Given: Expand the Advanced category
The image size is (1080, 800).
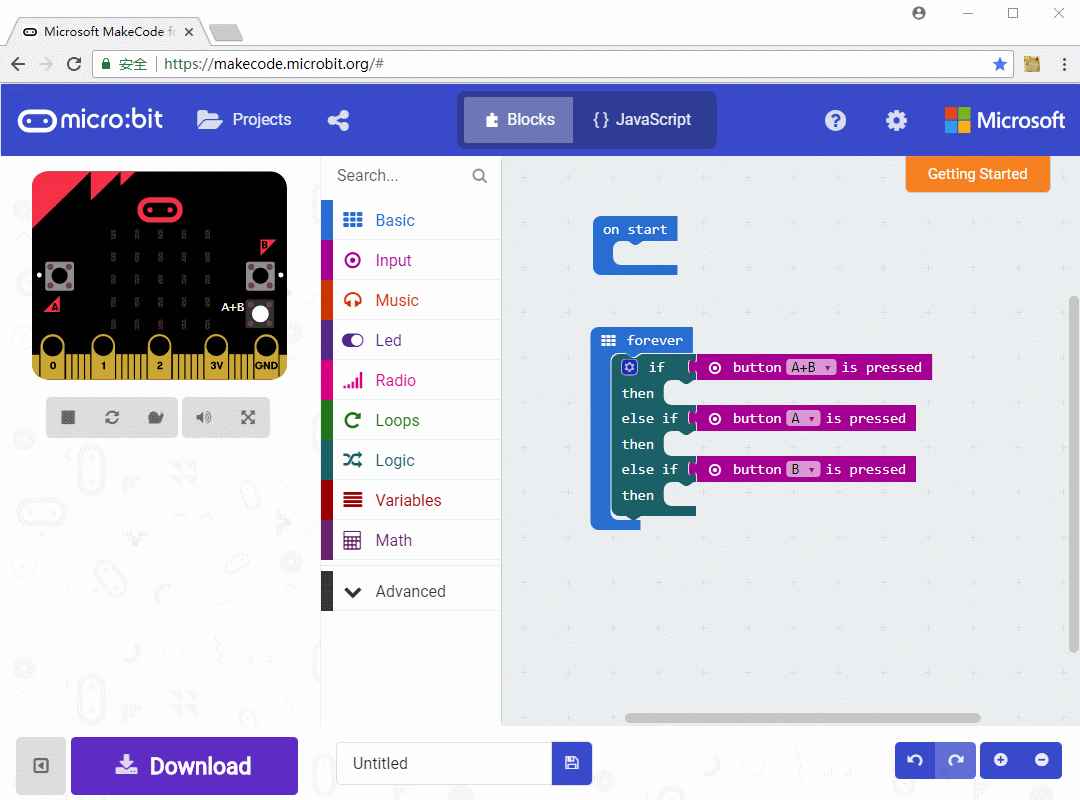Looking at the screenshot, I should (410, 591).
